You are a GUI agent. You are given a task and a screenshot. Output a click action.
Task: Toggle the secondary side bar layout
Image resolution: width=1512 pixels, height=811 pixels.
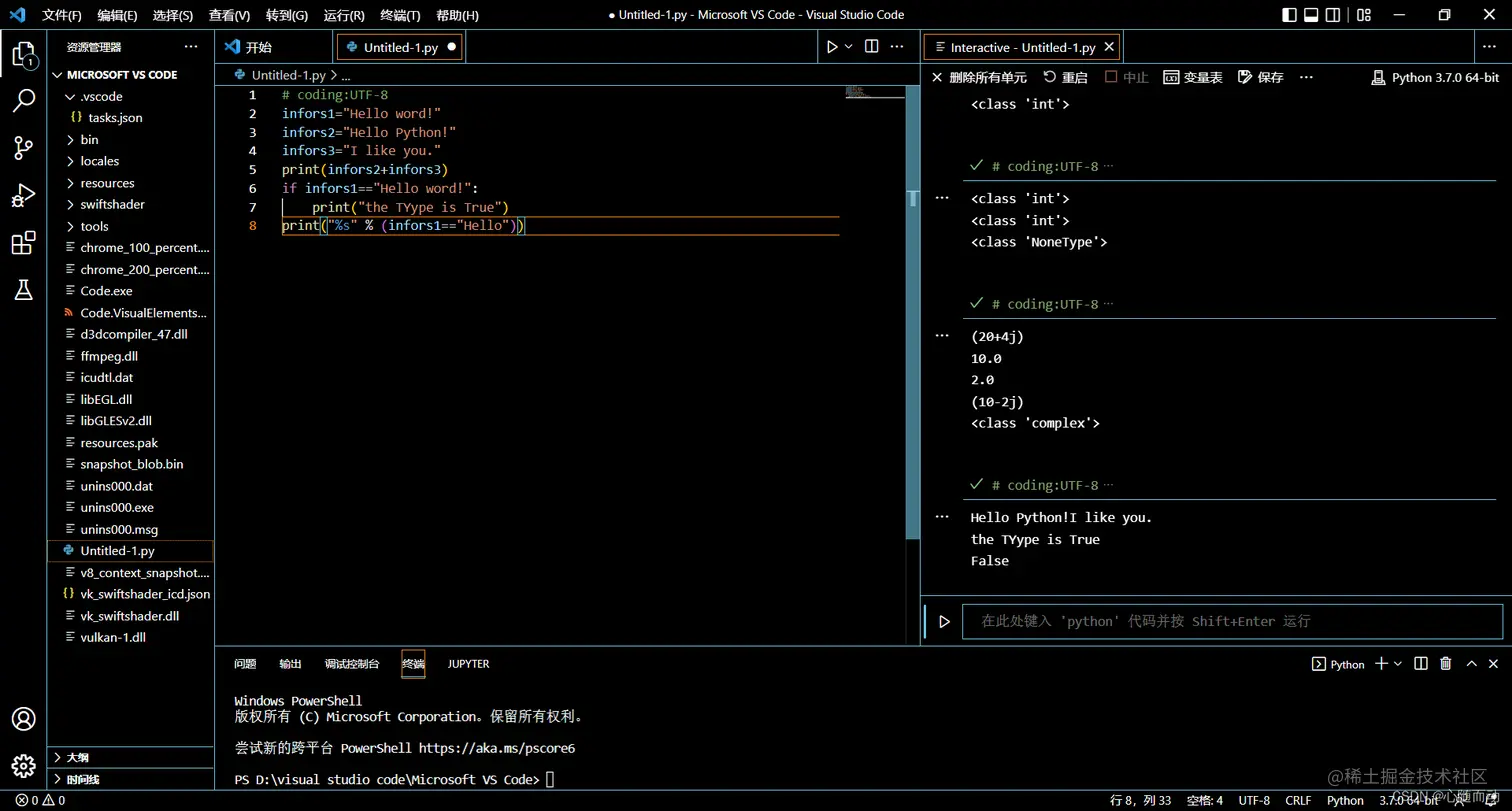pyautogui.click(x=1333, y=15)
